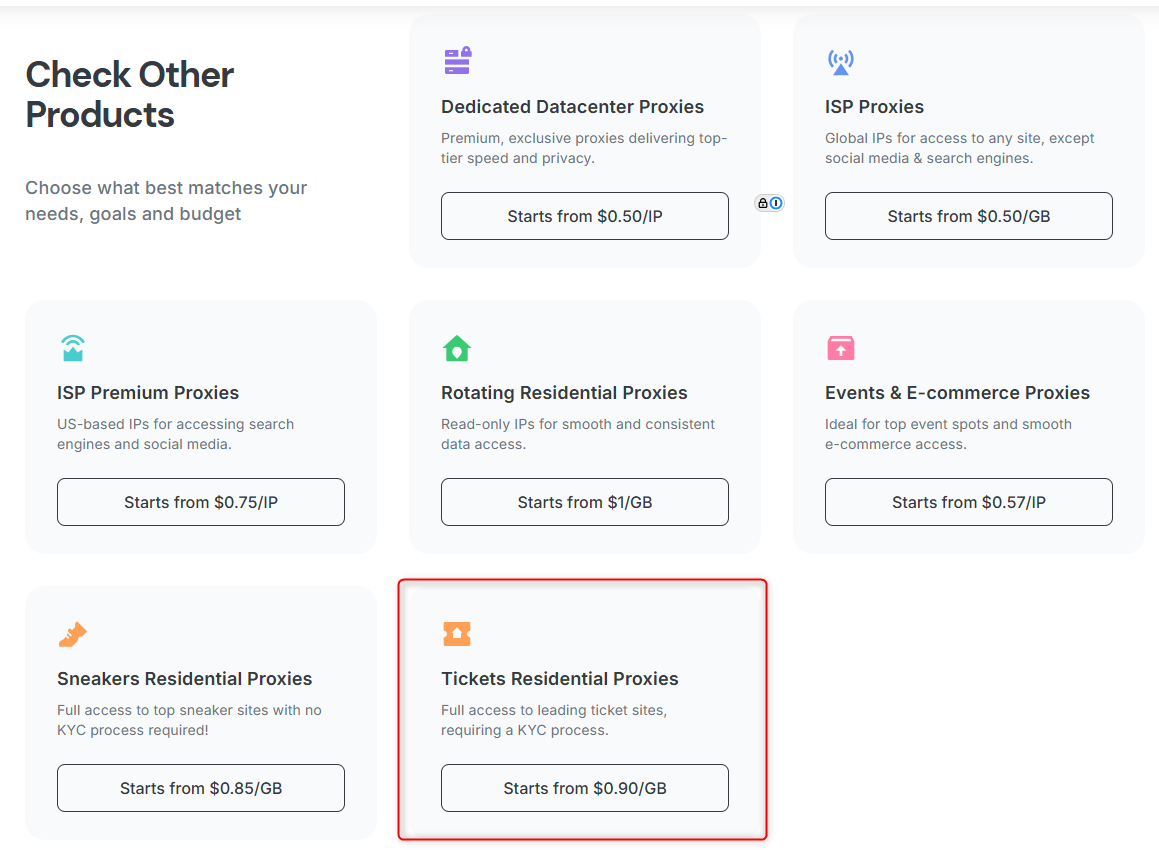Open the Tickets Residential Proxies heading
The image size is (1159, 850).
coord(560,679)
